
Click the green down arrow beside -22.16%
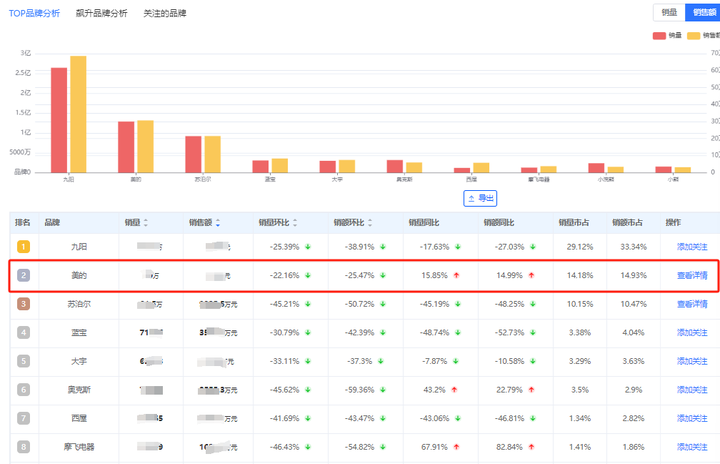308,275
